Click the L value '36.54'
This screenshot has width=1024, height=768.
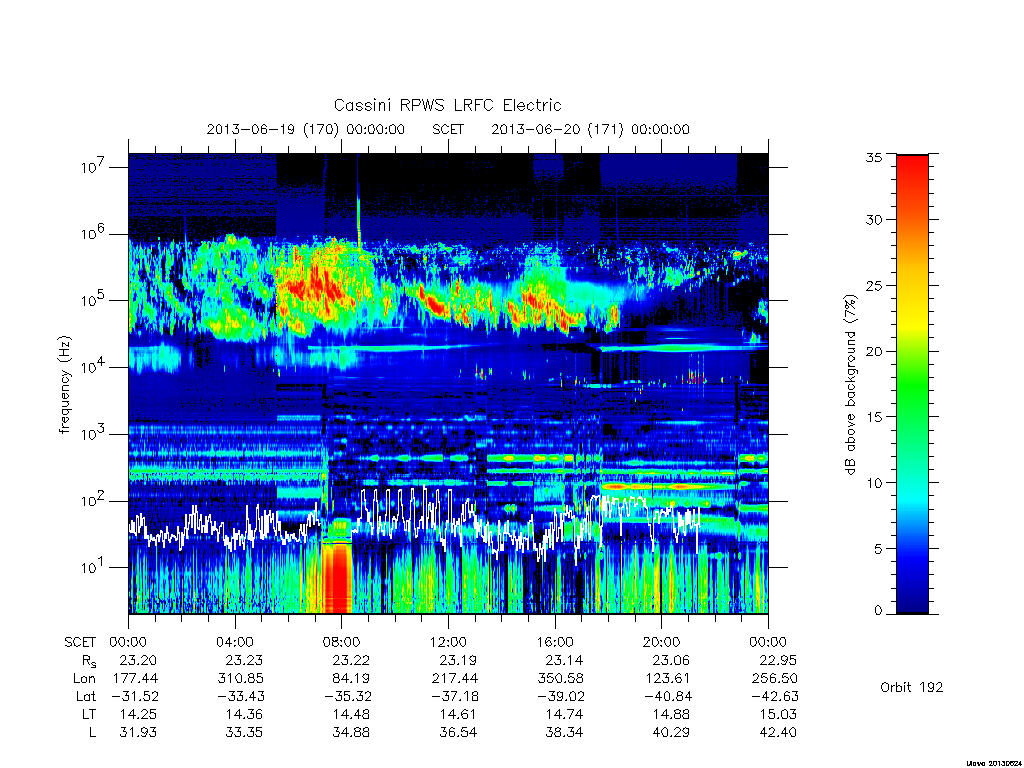tap(458, 733)
